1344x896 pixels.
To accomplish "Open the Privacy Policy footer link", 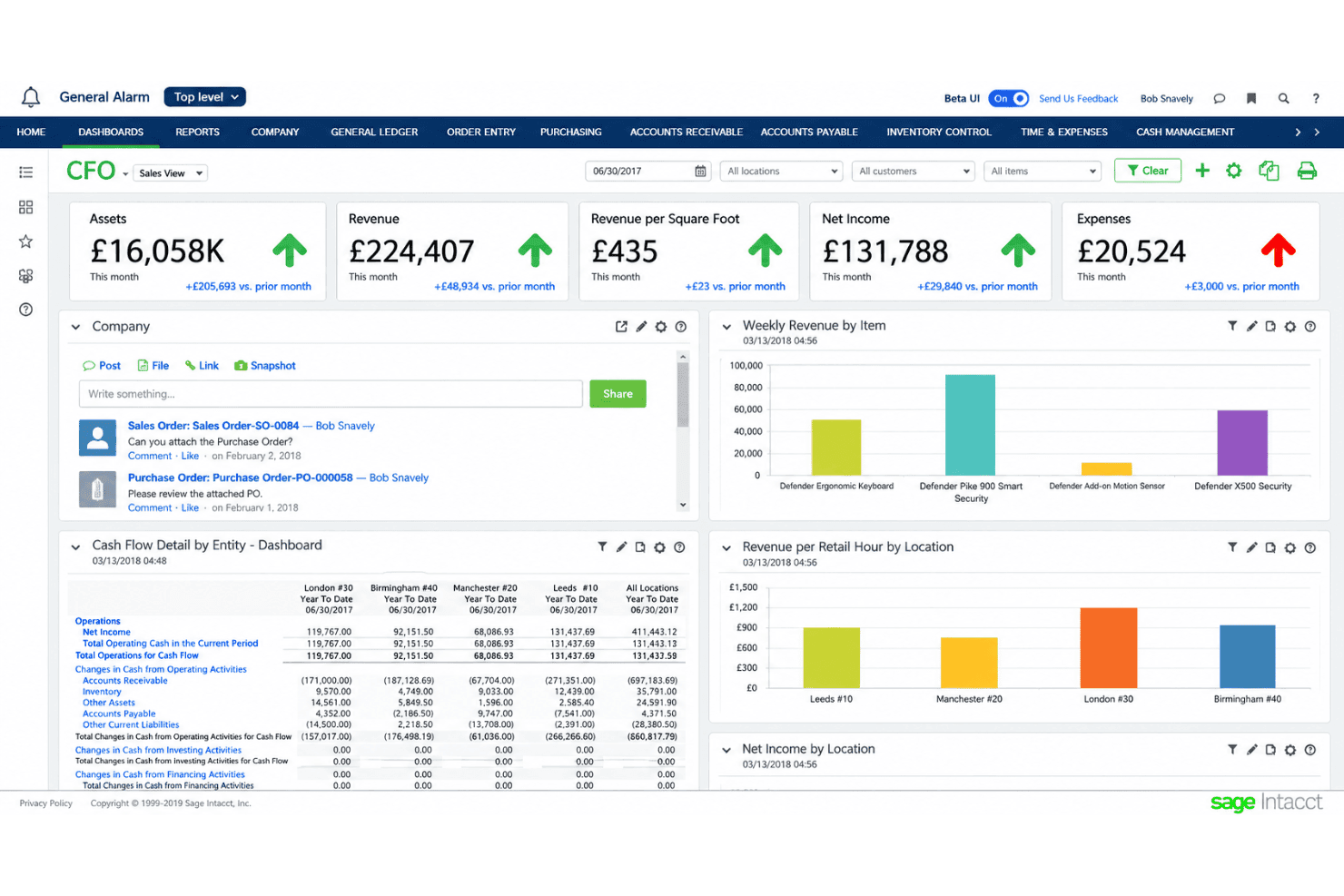I will pyautogui.click(x=46, y=803).
